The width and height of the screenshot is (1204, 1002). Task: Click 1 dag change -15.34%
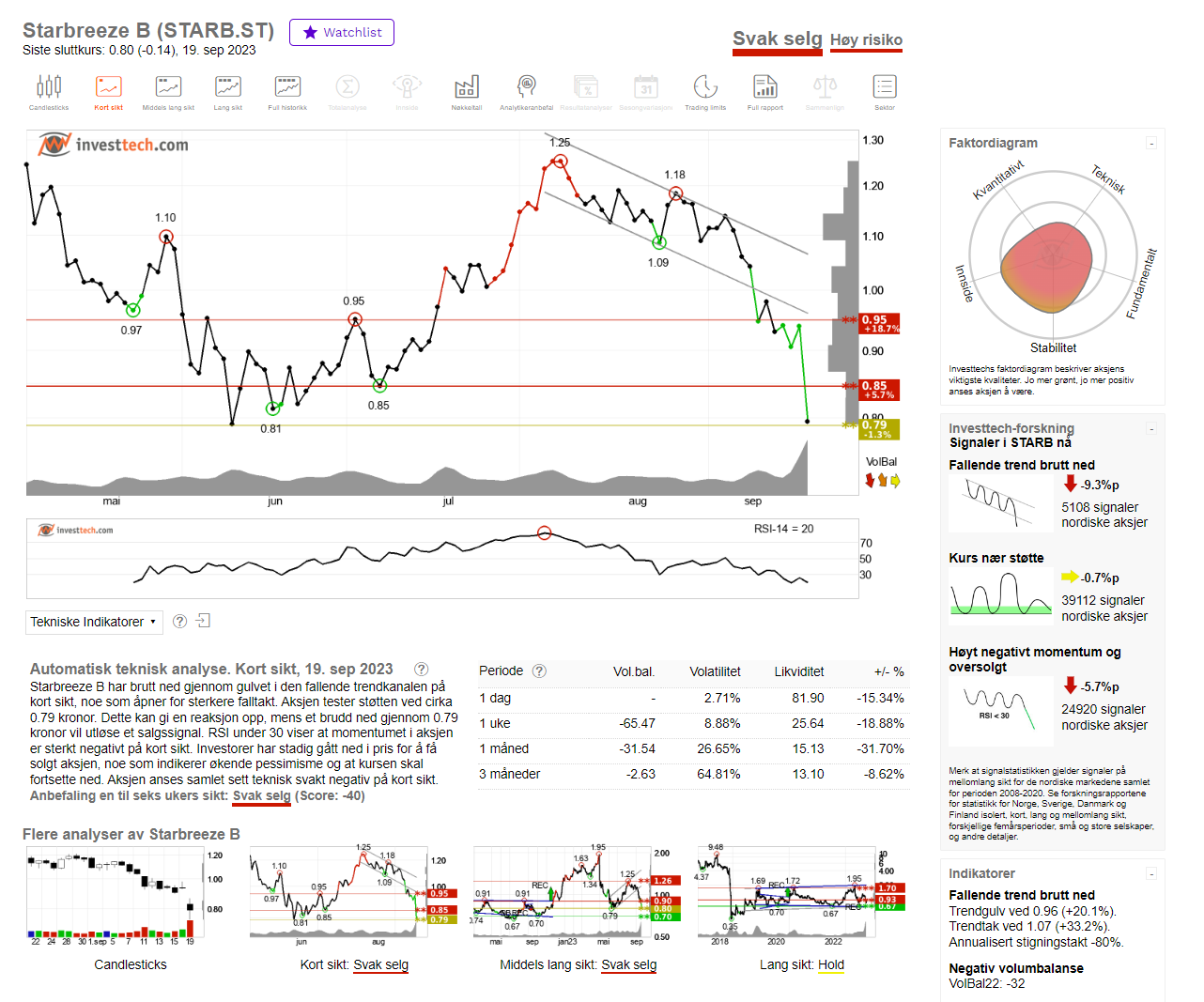(x=880, y=698)
